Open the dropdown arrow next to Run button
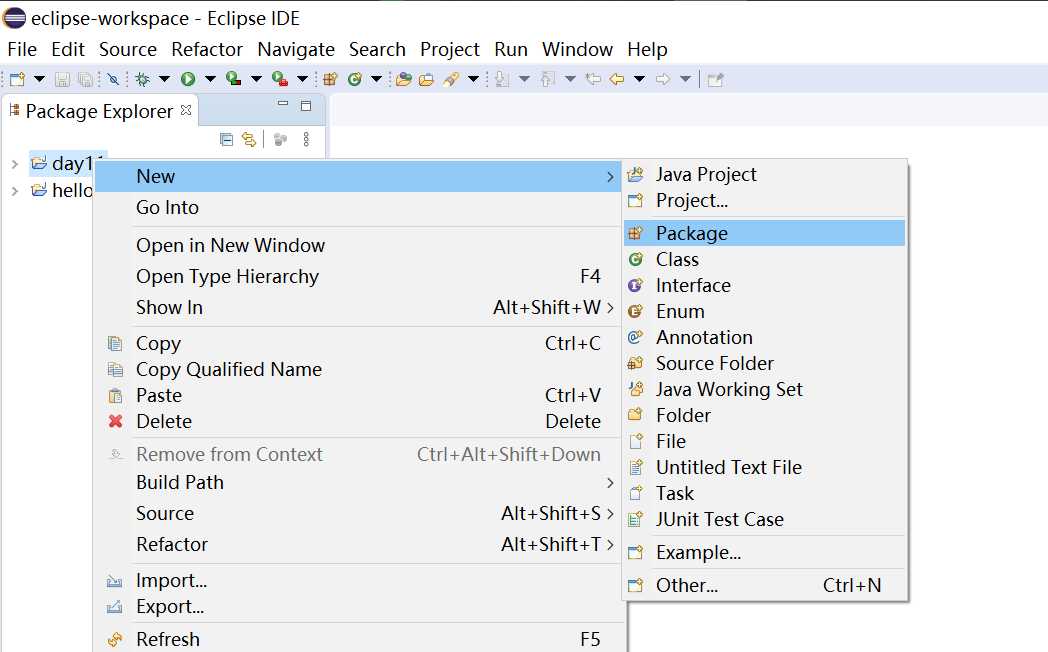This screenshot has width=1048, height=652. [x=210, y=79]
